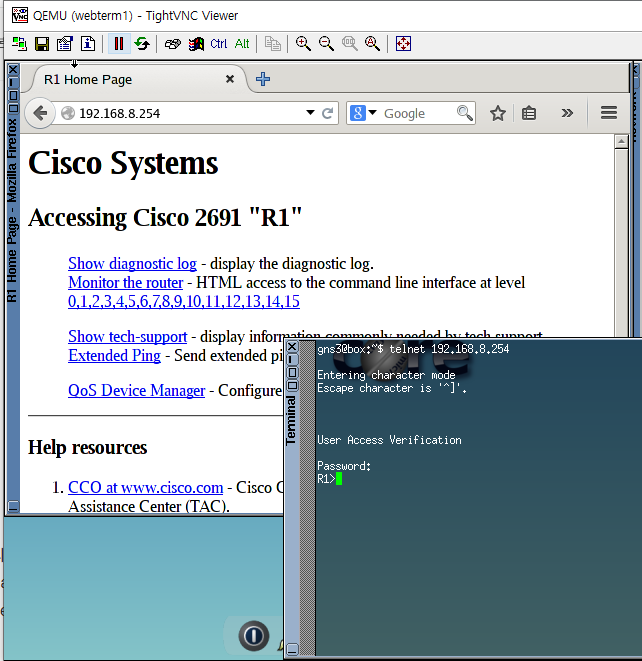Bookmark this page with the star icon
Image resolution: width=642 pixels, height=661 pixels.
pos(498,113)
